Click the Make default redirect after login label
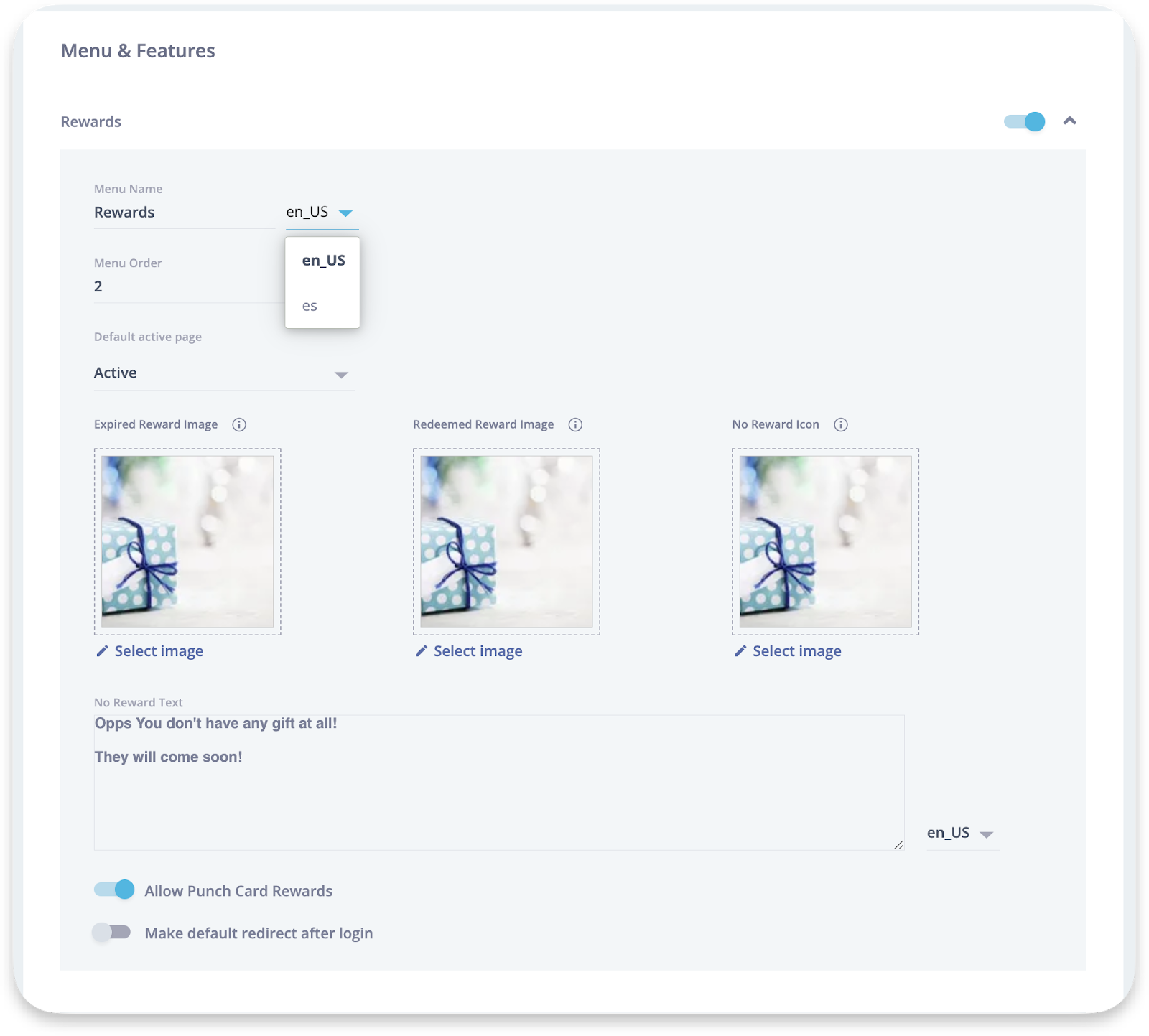This screenshot has height=1036, width=1149. pos(259,933)
